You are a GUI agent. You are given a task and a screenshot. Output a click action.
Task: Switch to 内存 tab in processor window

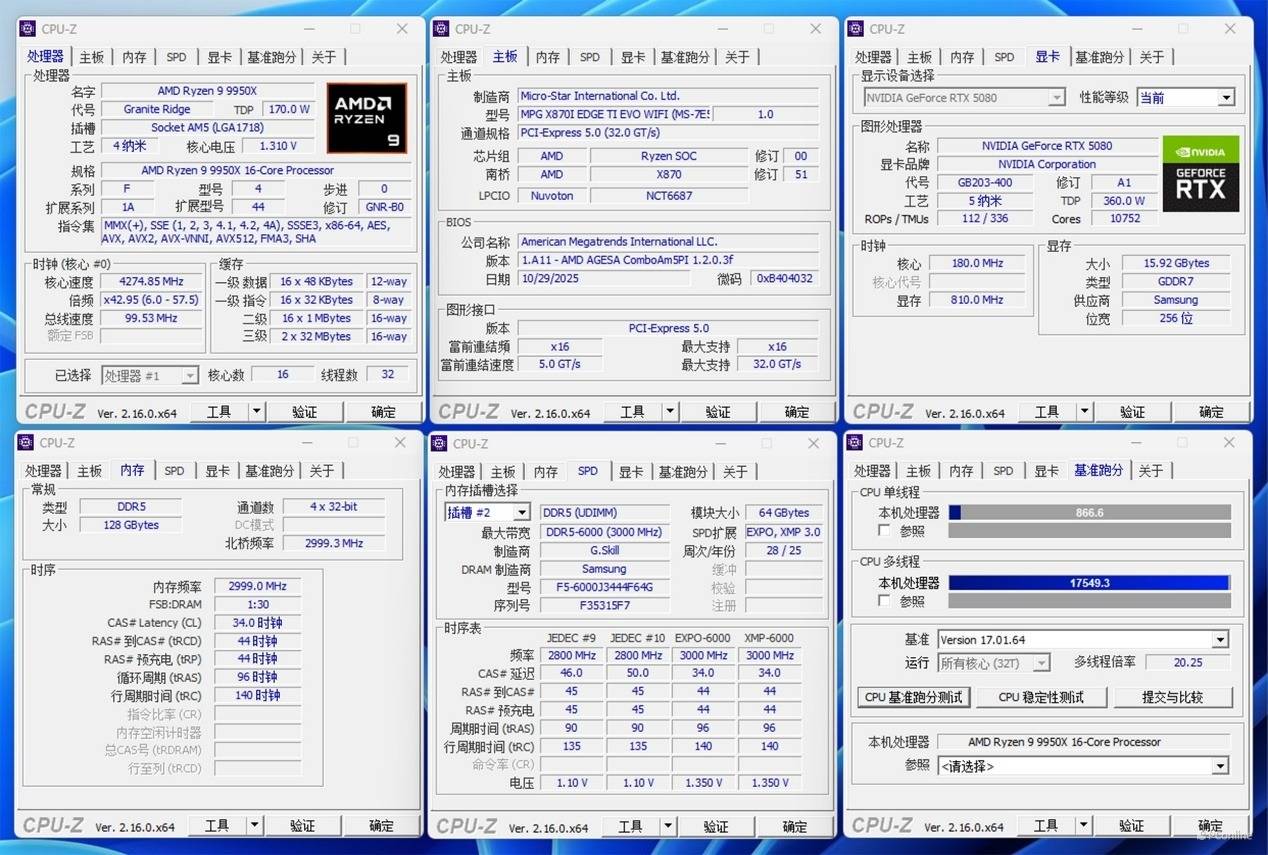(134, 57)
